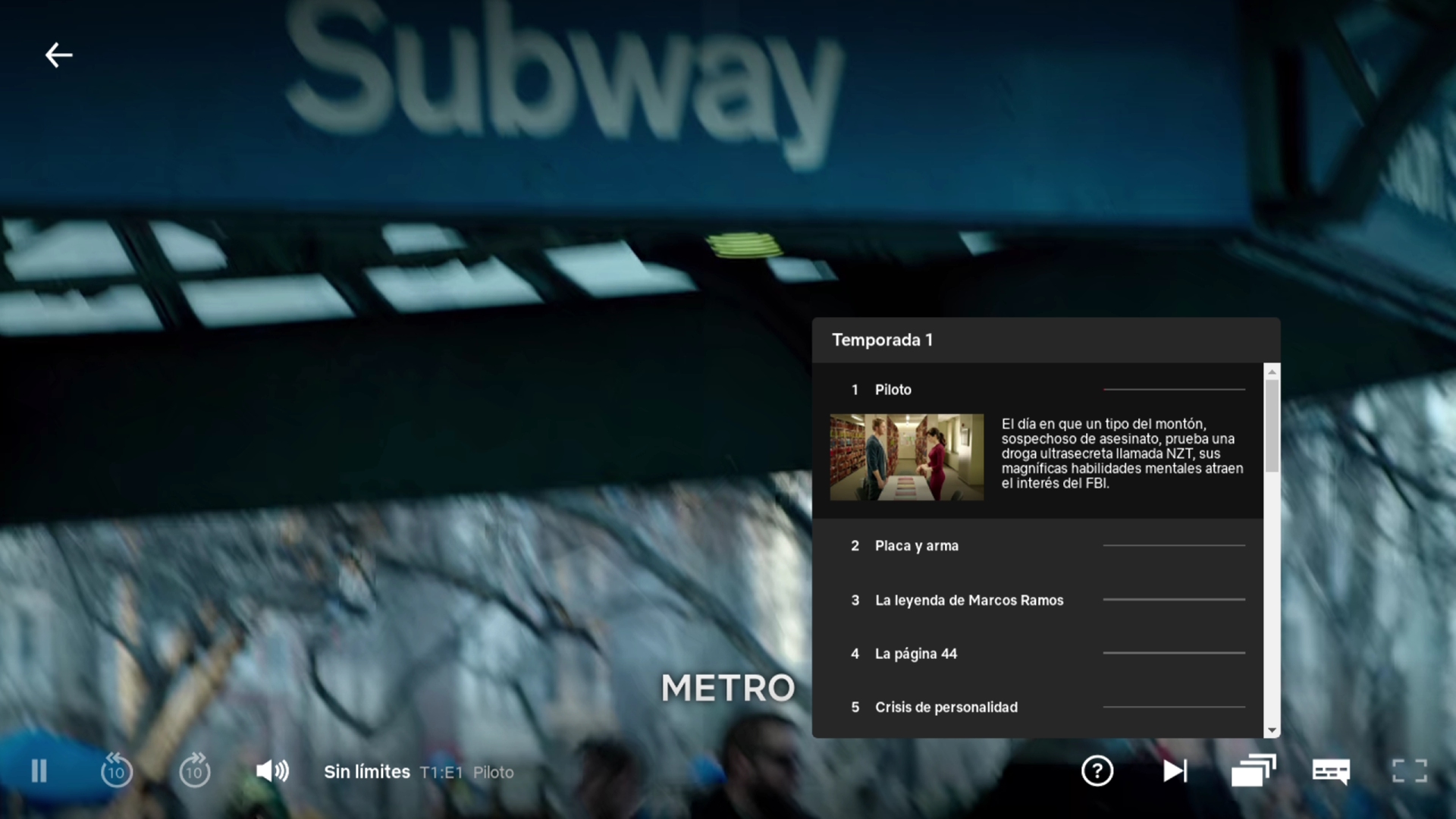1456x819 pixels.
Task: Click the episode list scroll up arrow
Action: [x=1272, y=372]
